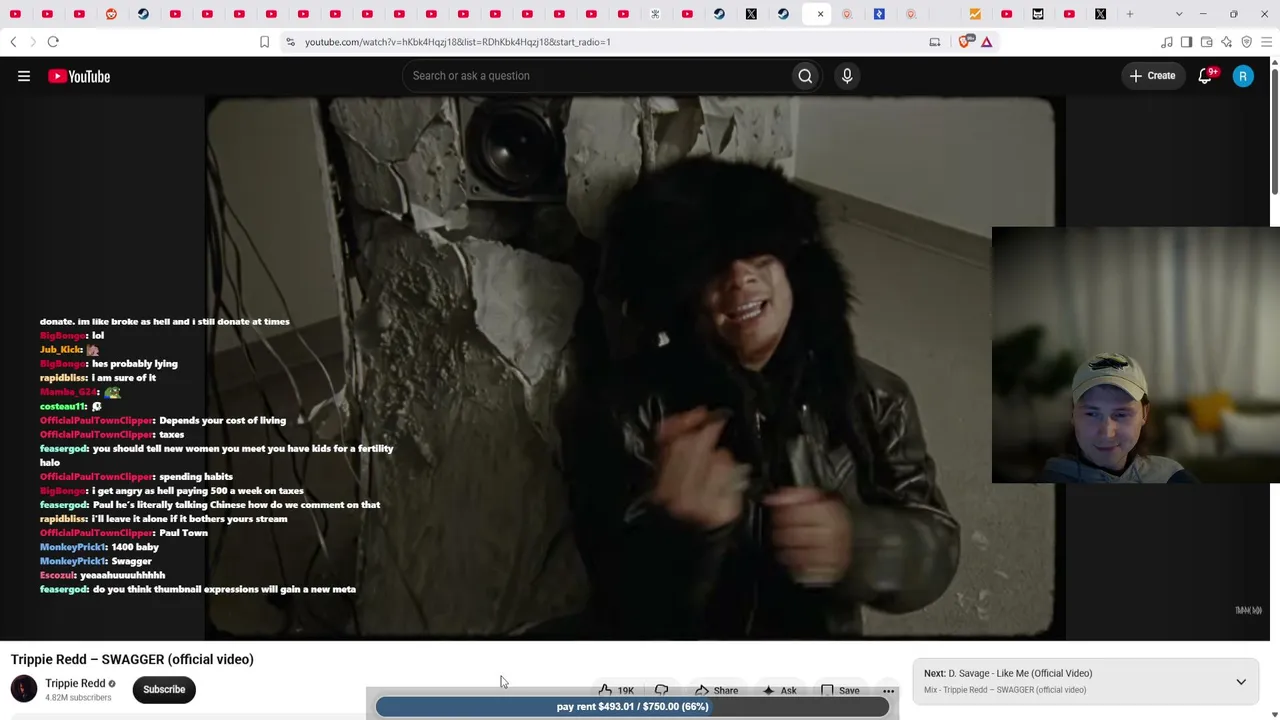Like the SWAGGER video

[616, 690]
